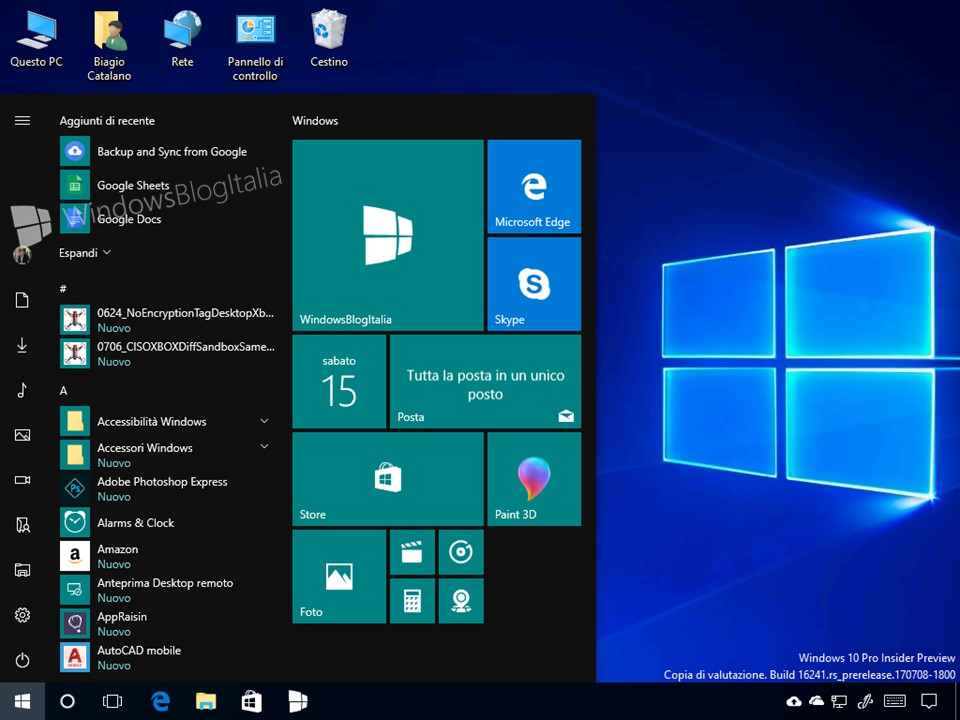The height and width of the screenshot is (720, 960).
Task: Open Videos folder from Start sidebar
Action: pyautogui.click(x=22, y=480)
